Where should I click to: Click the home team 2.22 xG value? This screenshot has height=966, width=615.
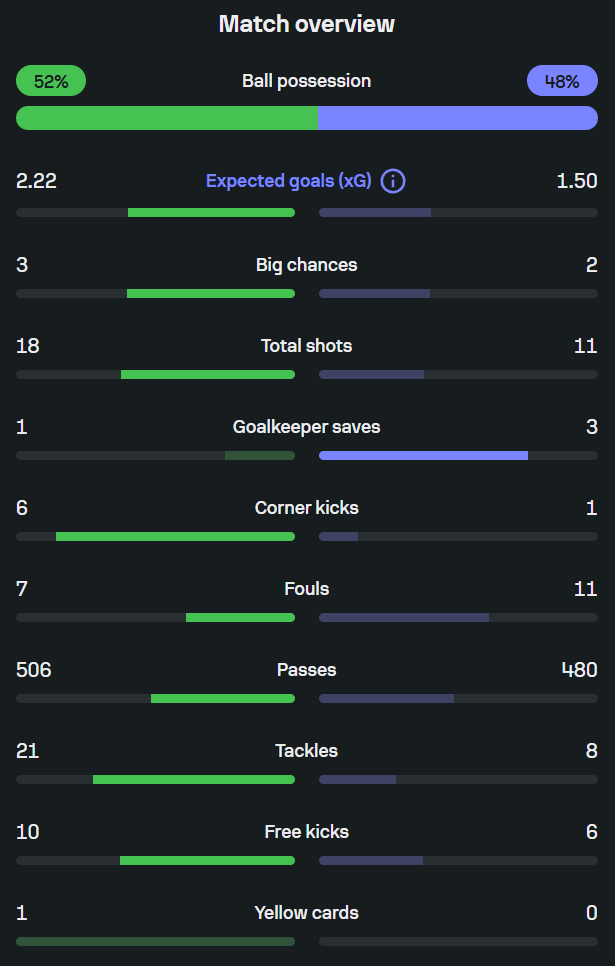click(x=37, y=181)
